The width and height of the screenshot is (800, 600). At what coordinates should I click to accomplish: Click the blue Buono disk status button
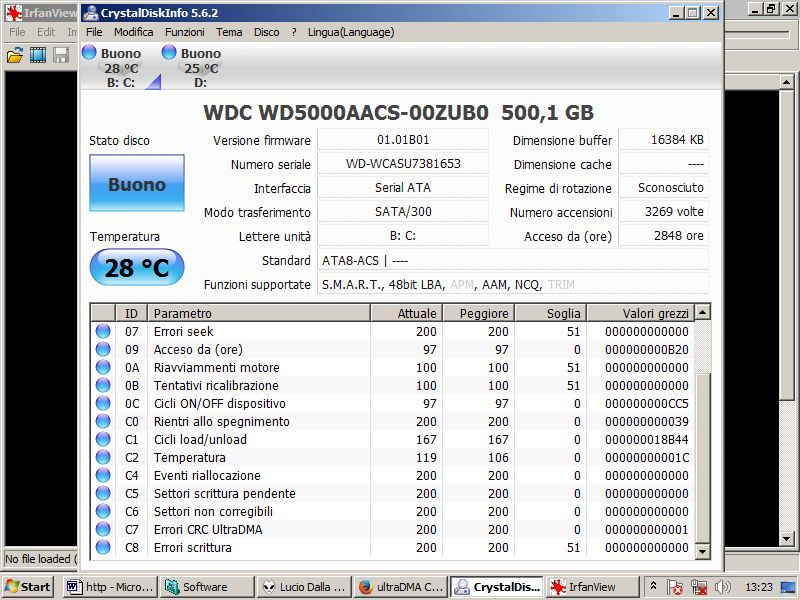pos(137,184)
